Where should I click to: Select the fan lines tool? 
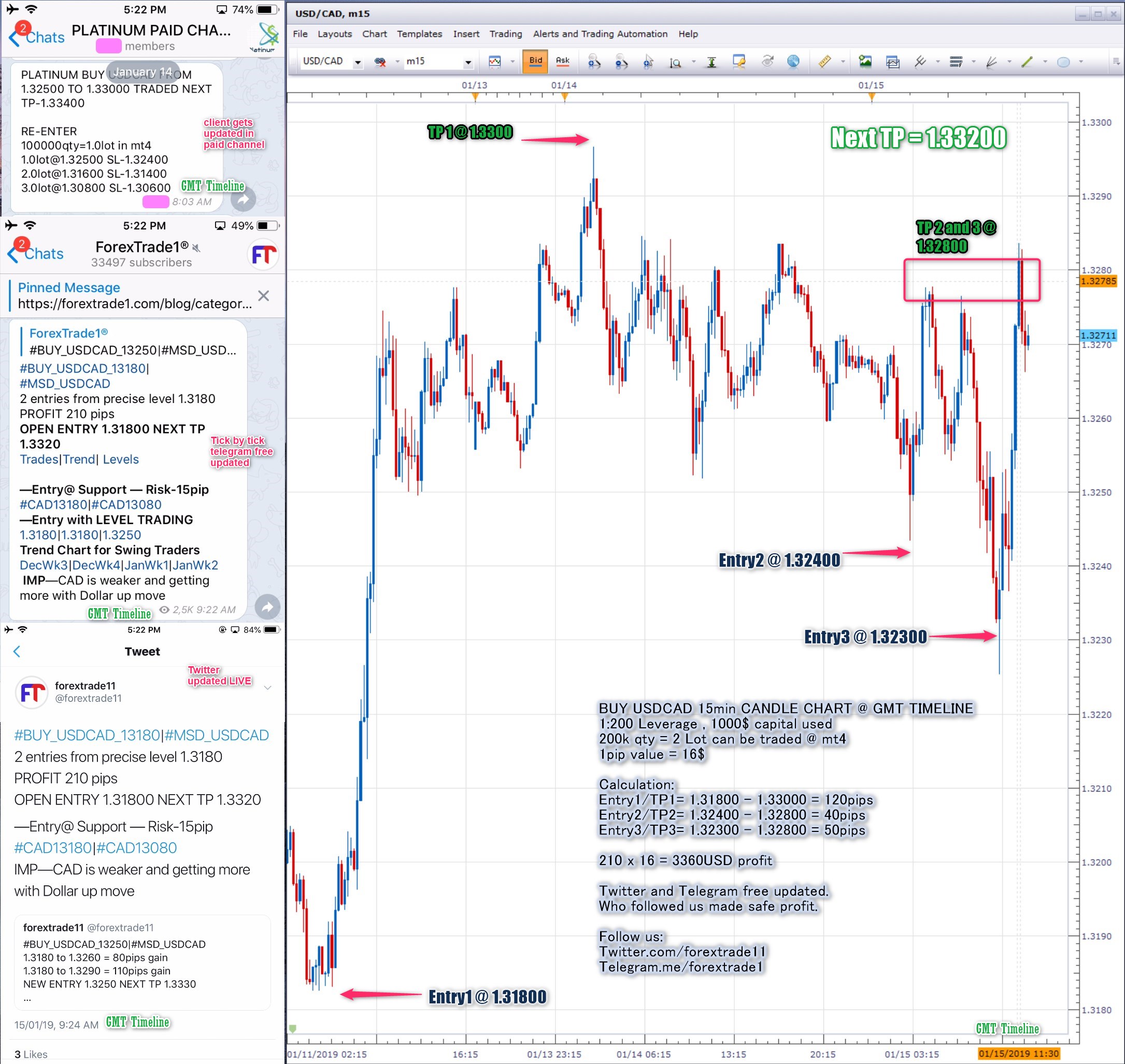(x=992, y=62)
